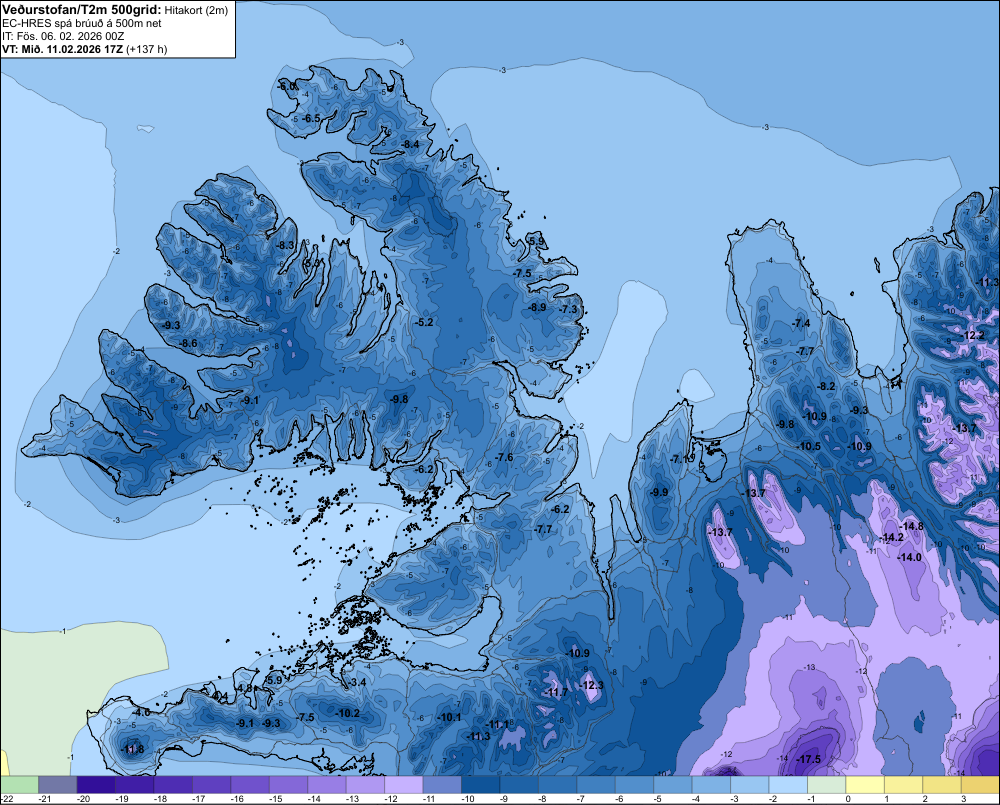The width and height of the screenshot is (1000, 805).
Task: Select legend swatch between -8 and -7
Action: [x=557, y=784]
